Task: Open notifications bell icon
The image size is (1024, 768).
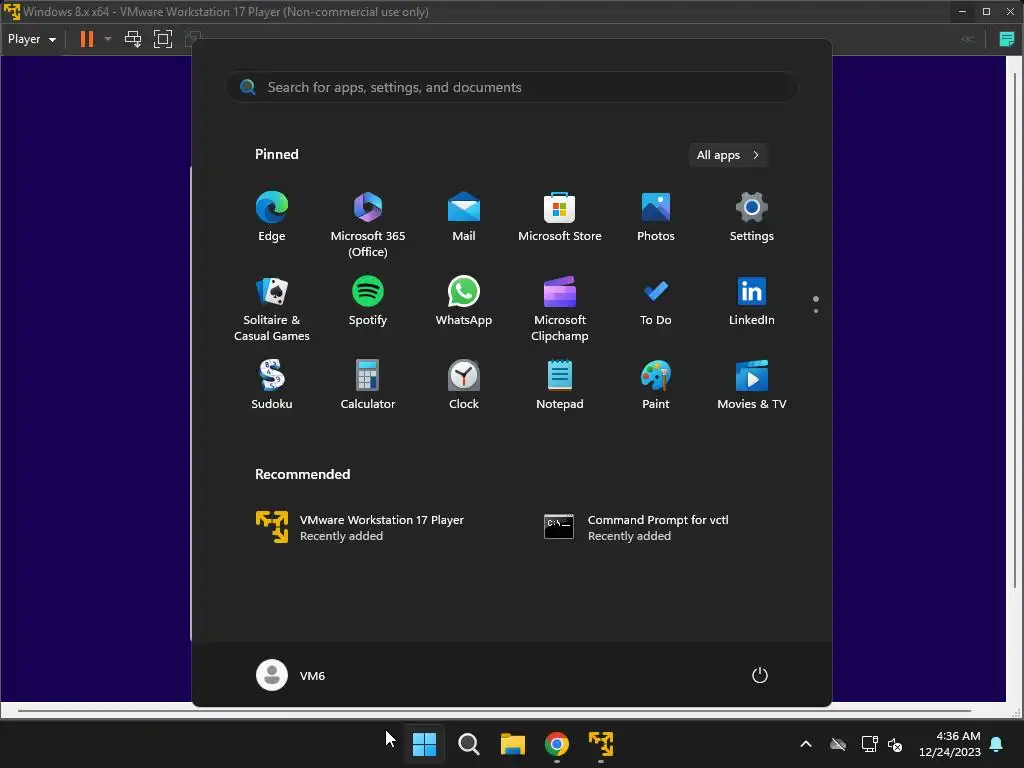Action: pos(997,744)
